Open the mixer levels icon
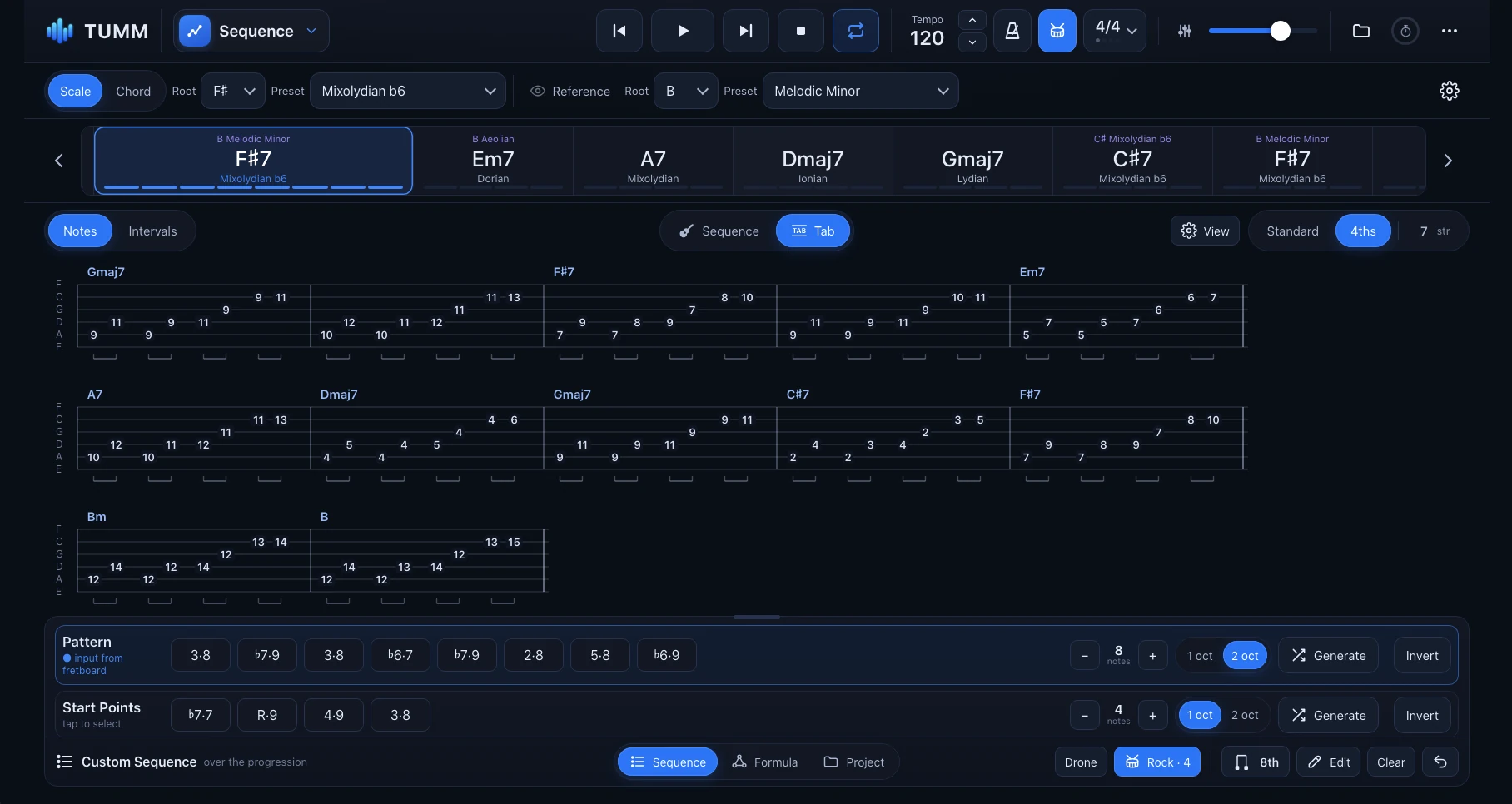The width and height of the screenshot is (1512, 804). (1184, 31)
